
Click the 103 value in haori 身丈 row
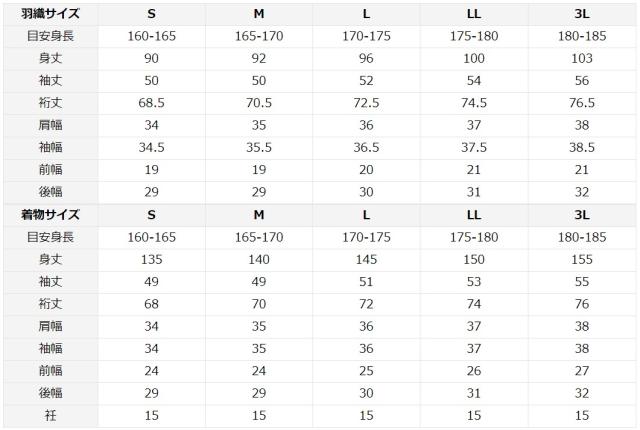581,59
